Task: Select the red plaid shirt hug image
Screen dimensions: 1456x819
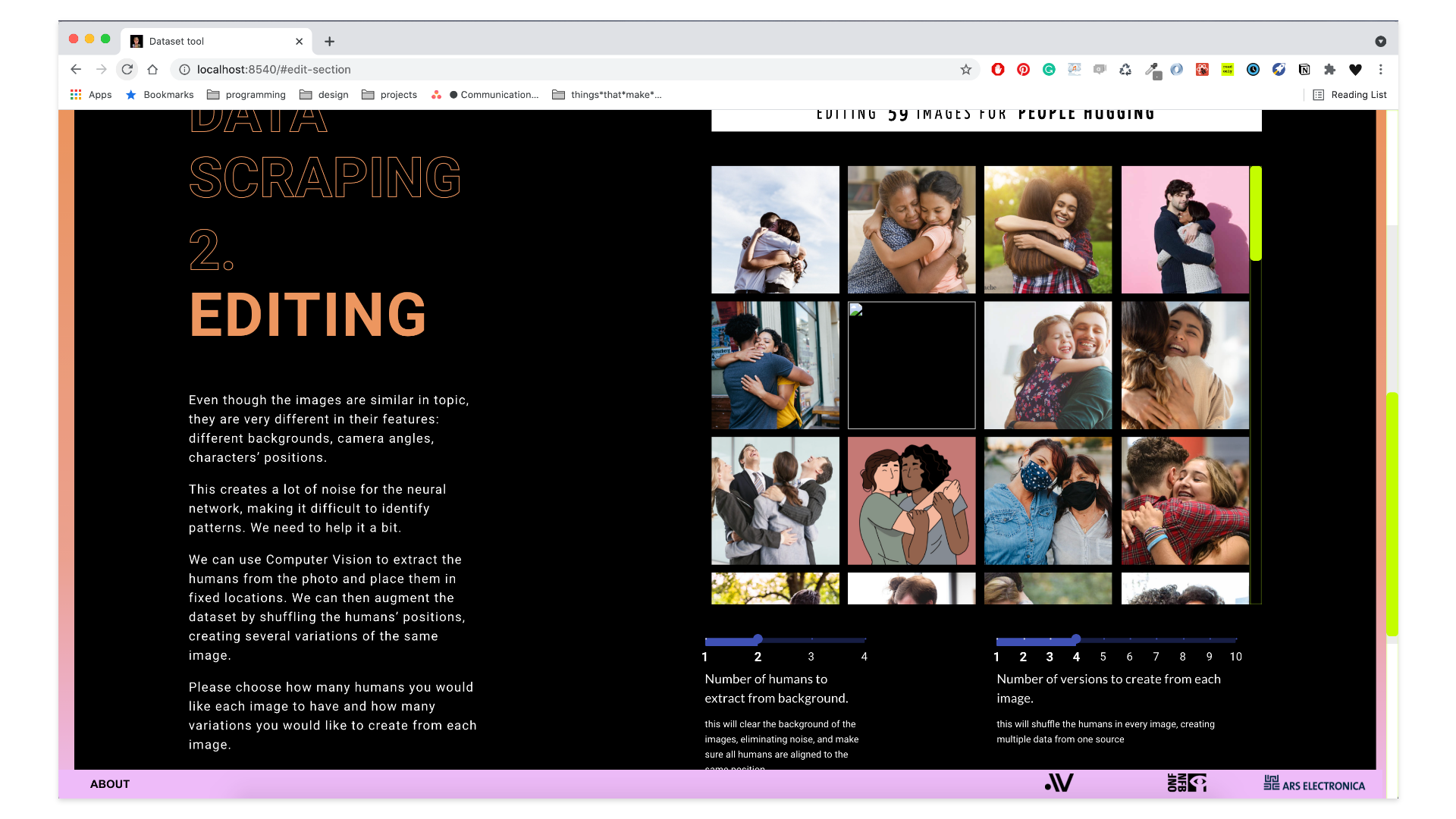Action: coord(1185,500)
